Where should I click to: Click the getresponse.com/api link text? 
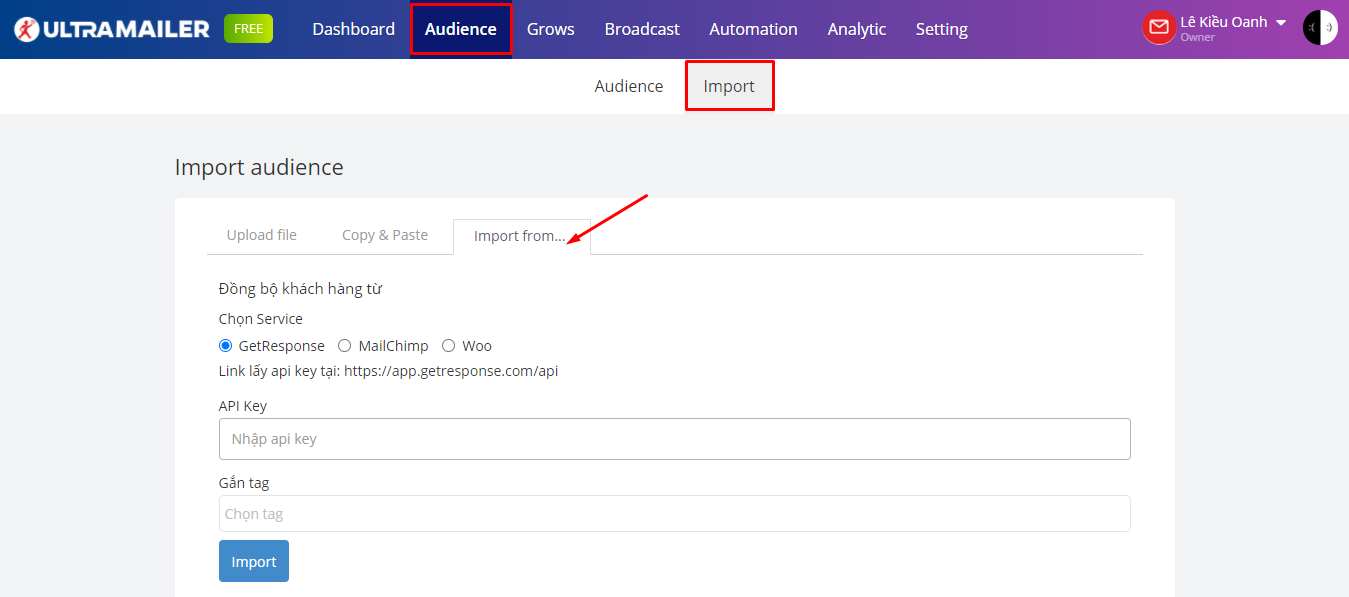click(x=451, y=371)
